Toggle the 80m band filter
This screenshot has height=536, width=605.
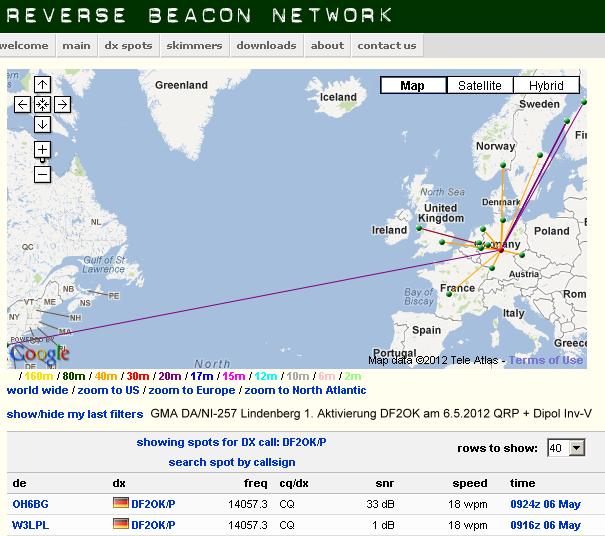click(x=74, y=376)
